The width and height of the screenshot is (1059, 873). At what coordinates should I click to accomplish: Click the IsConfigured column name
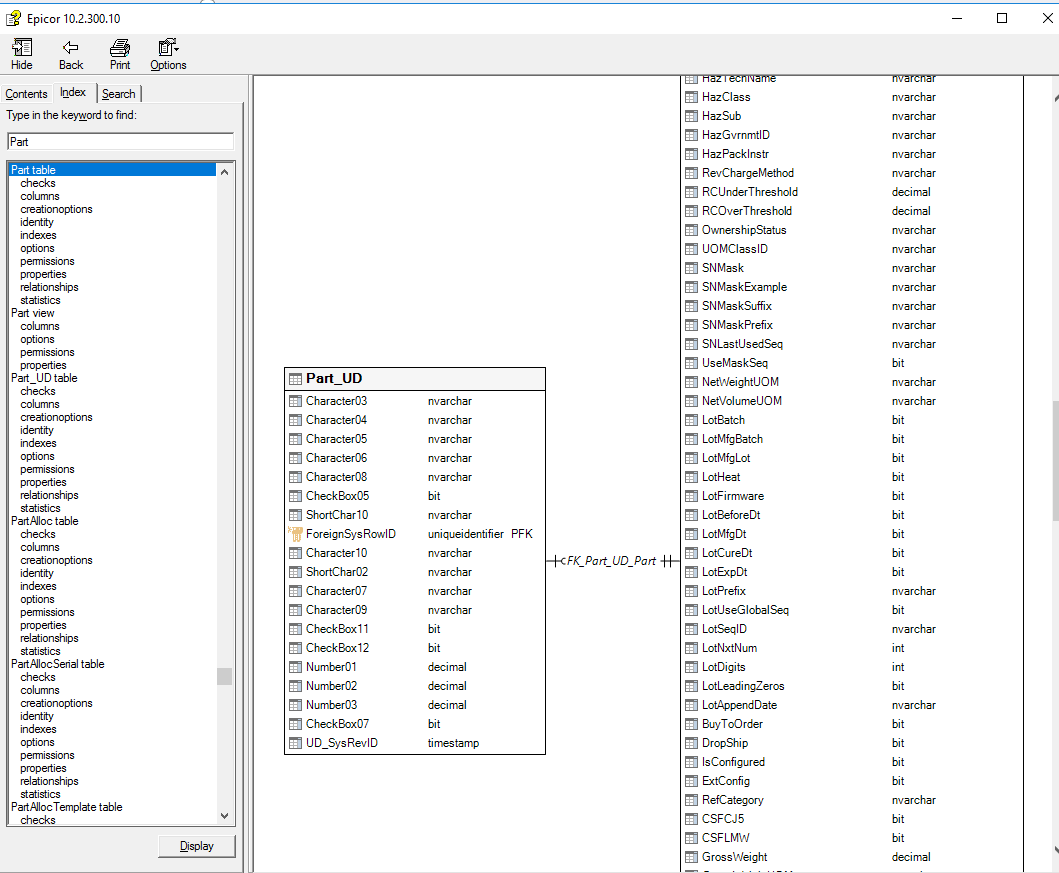pos(733,762)
